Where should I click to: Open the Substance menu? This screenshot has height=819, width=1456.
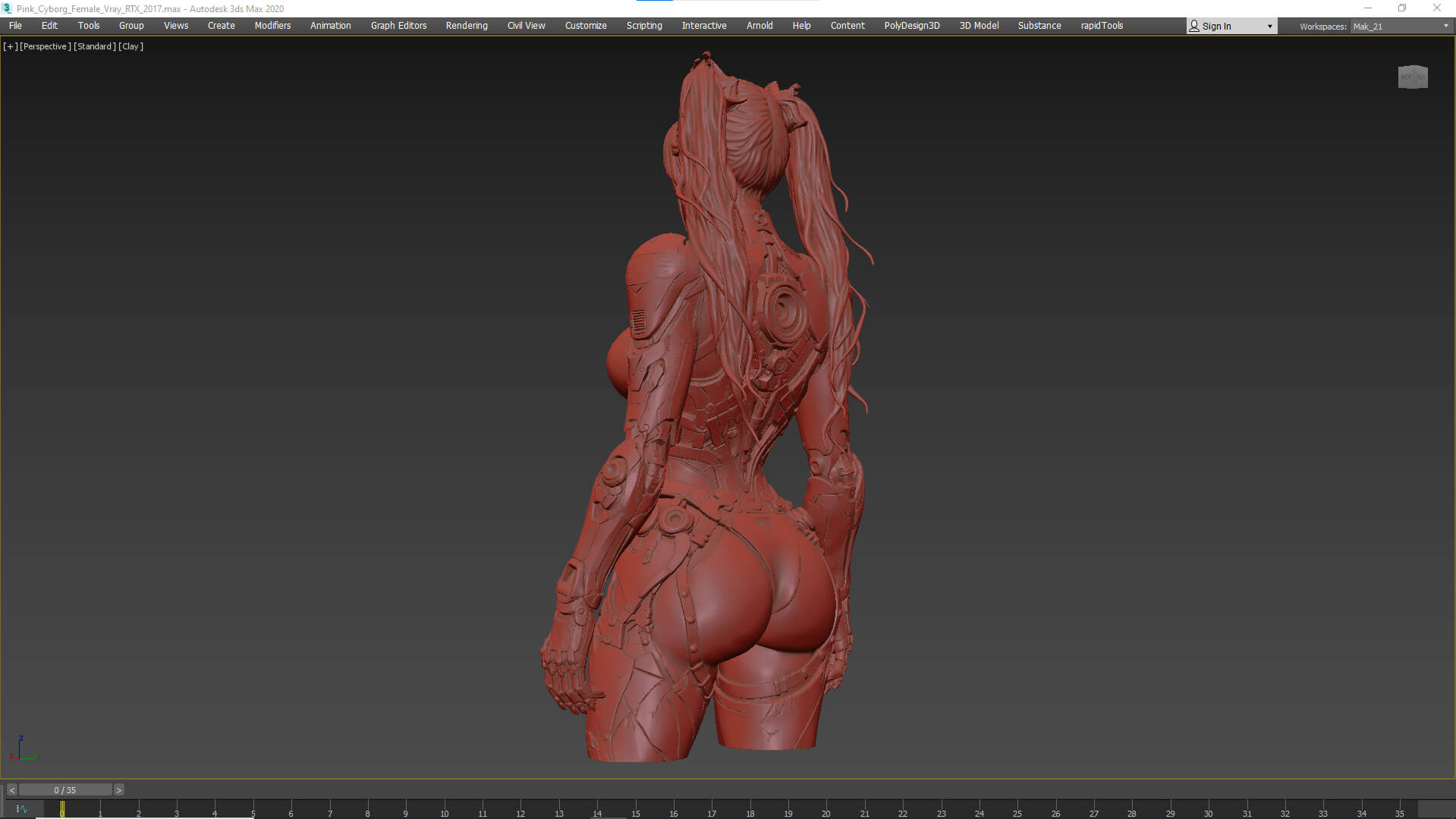(x=1039, y=26)
